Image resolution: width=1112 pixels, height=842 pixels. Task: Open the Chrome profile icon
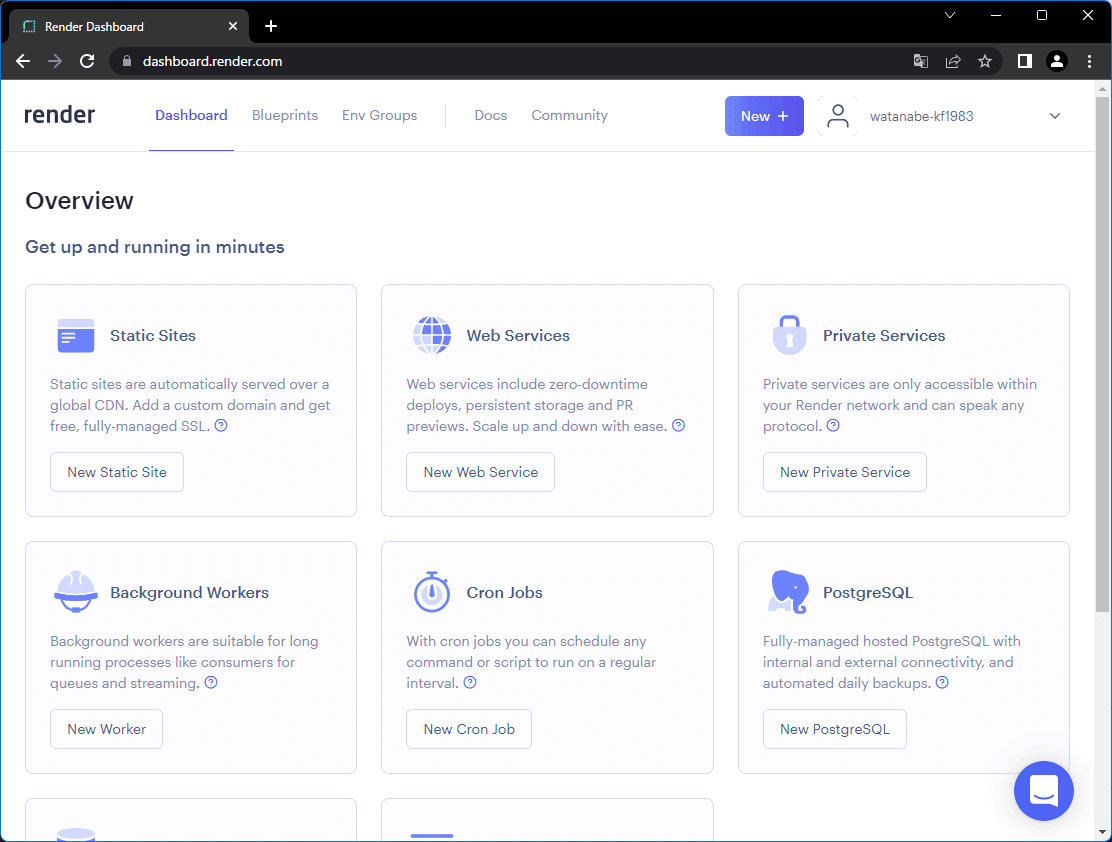pos(1057,61)
